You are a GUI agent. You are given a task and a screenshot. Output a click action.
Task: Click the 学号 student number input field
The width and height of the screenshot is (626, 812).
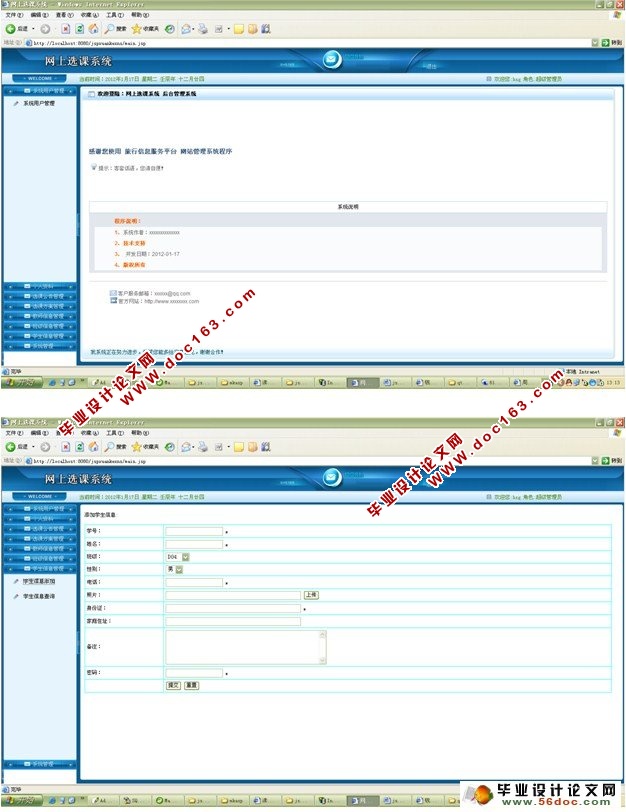[194, 531]
